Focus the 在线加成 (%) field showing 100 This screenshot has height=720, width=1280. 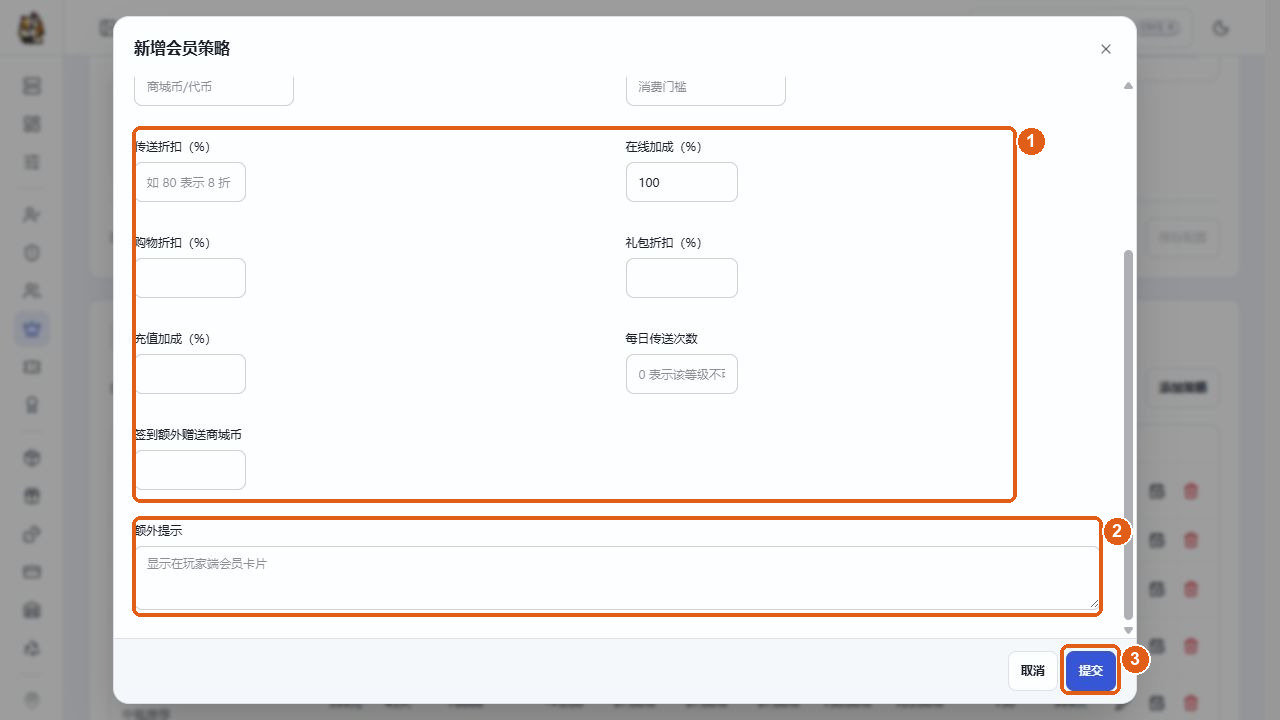point(682,182)
